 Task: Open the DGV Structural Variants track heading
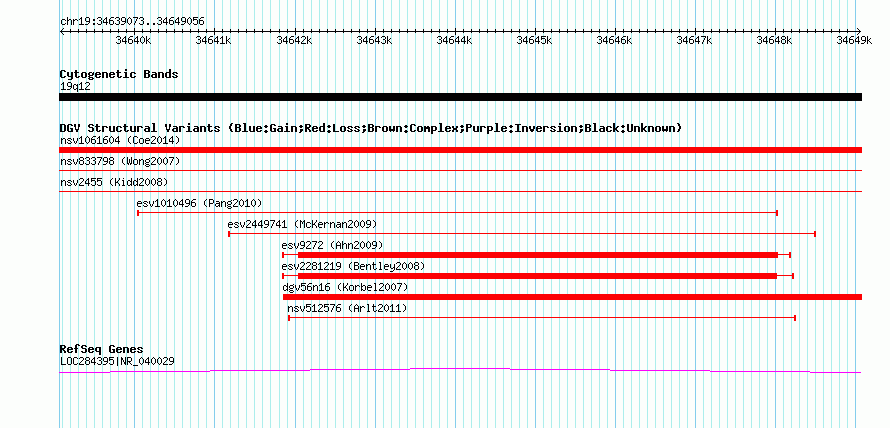point(371,128)
